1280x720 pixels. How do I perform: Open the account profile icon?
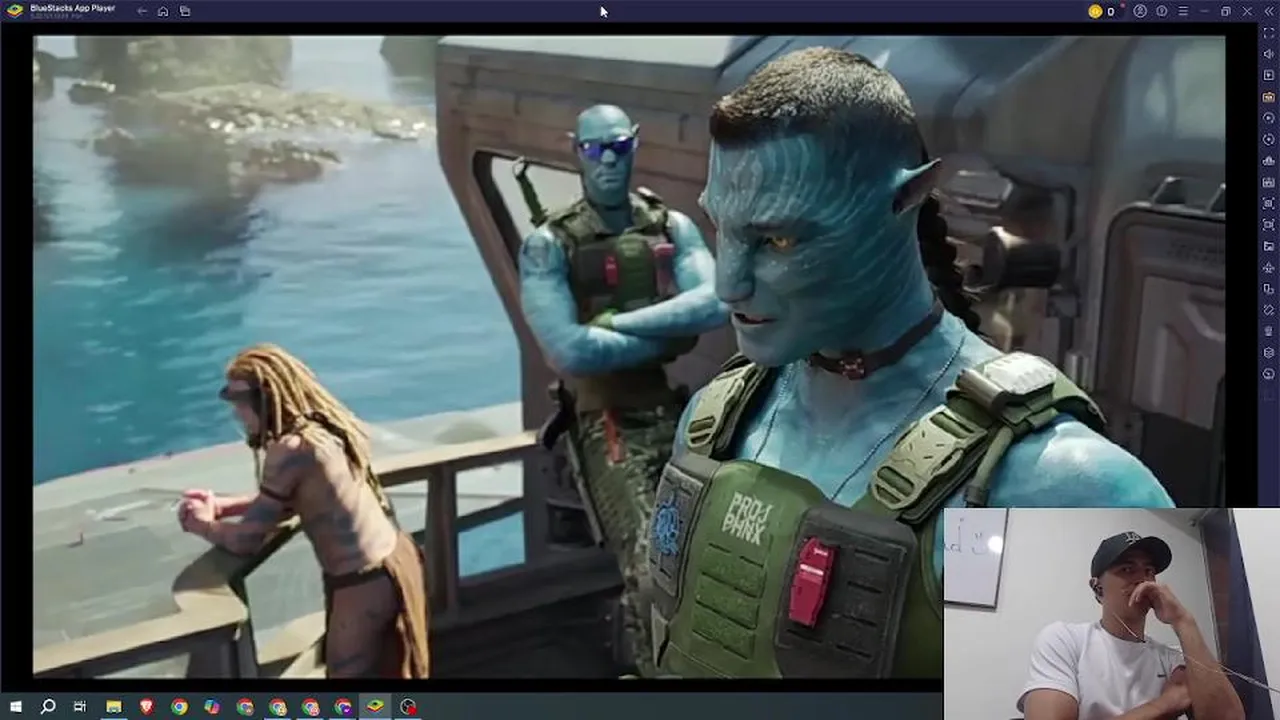coord(1140,11)
